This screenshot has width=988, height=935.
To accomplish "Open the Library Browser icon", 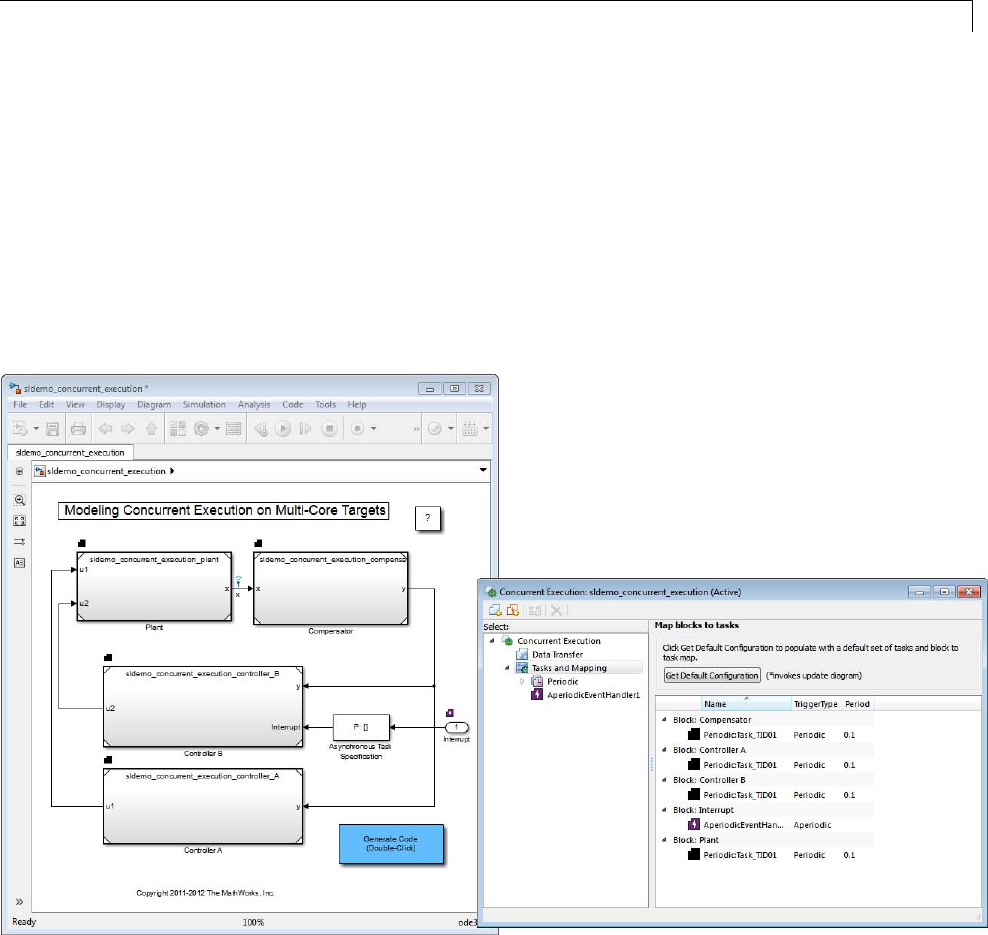I will pos(178,429).
